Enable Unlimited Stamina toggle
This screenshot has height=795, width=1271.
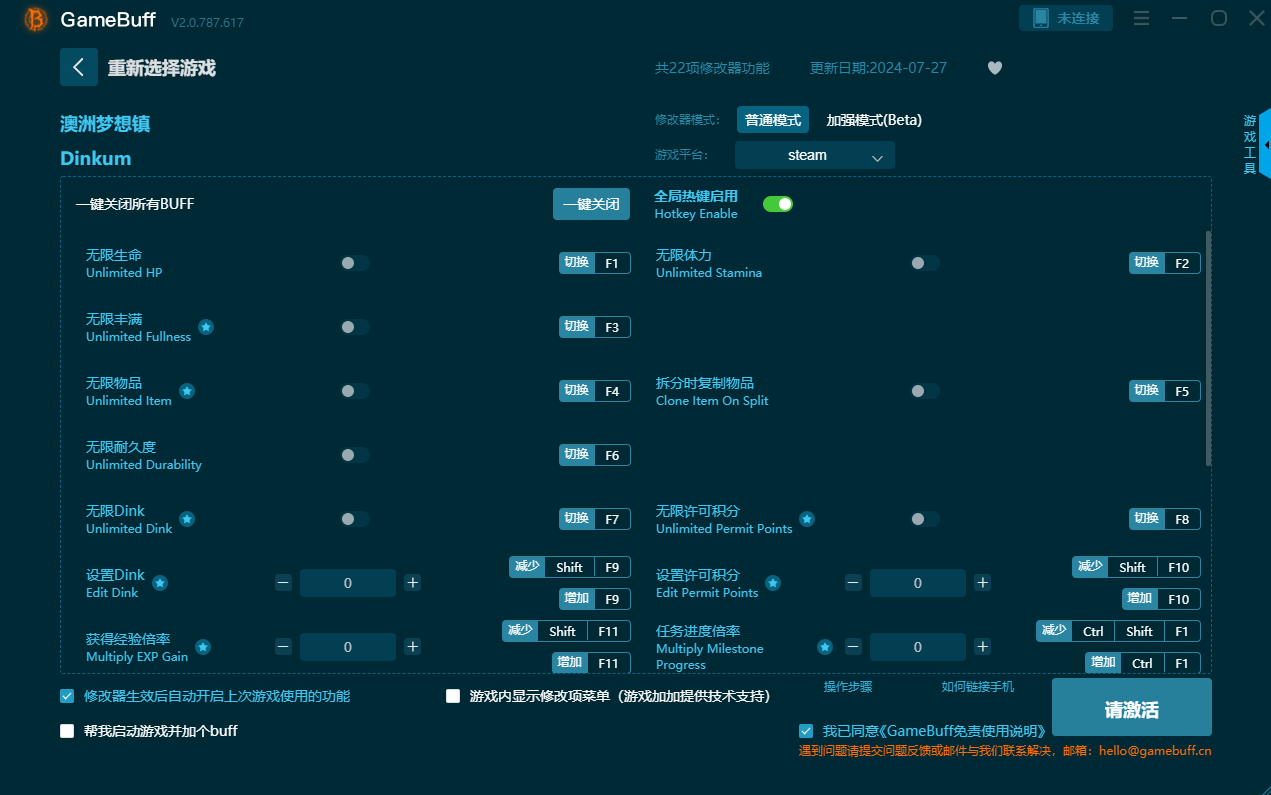pyautogui.click(x=924, y=263)
